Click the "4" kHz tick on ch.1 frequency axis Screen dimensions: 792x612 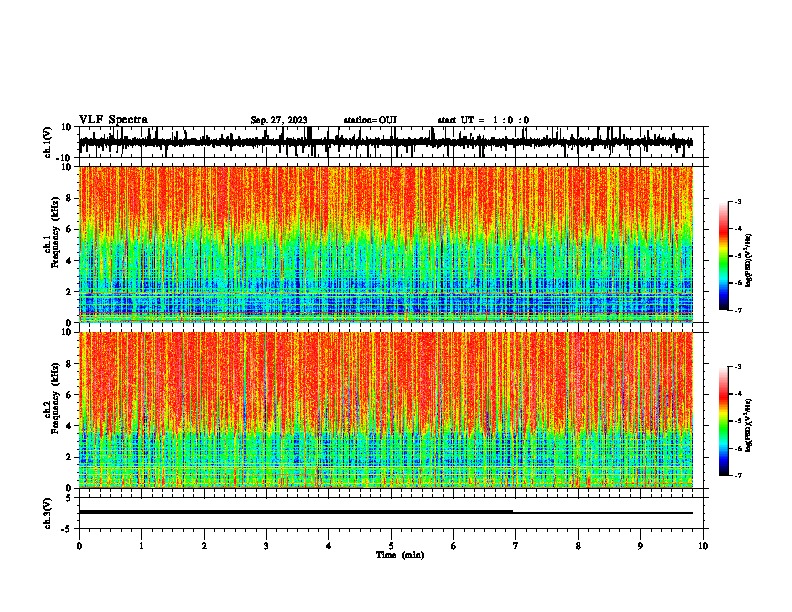pyautogui.click(x=70, y=261)
